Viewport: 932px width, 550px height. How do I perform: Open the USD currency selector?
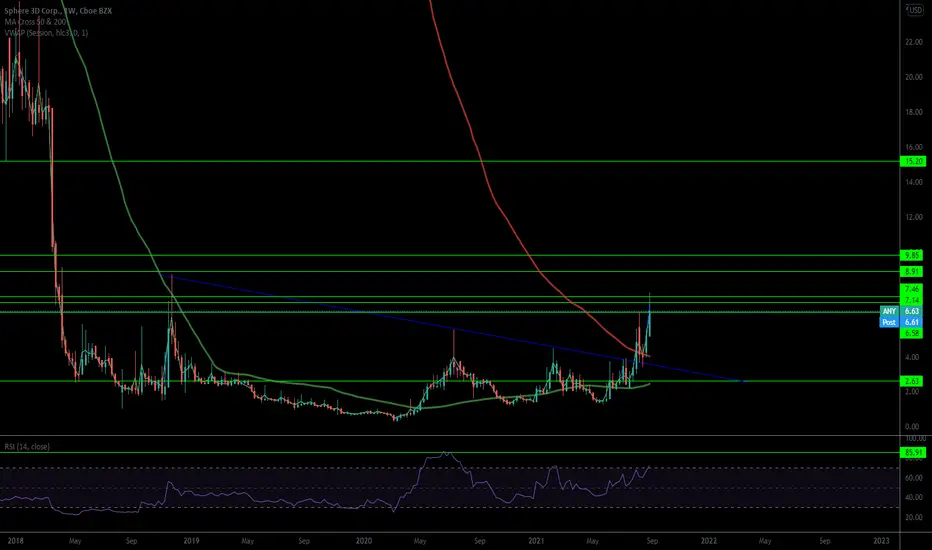click(915, 10)
